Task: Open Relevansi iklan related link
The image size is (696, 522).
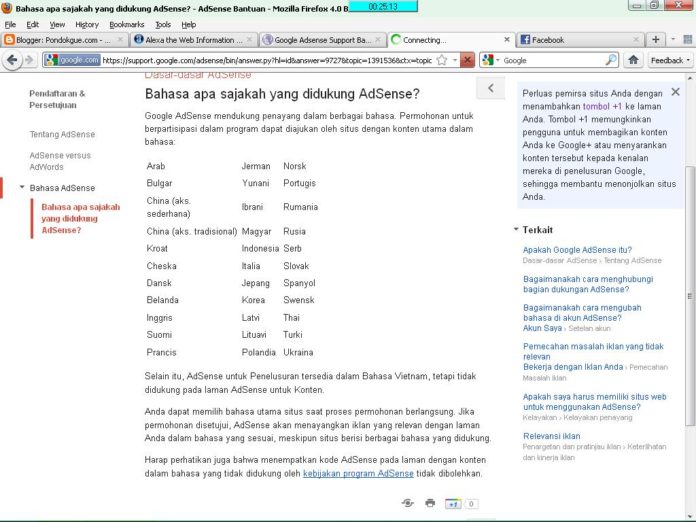Action: (551, 436)
